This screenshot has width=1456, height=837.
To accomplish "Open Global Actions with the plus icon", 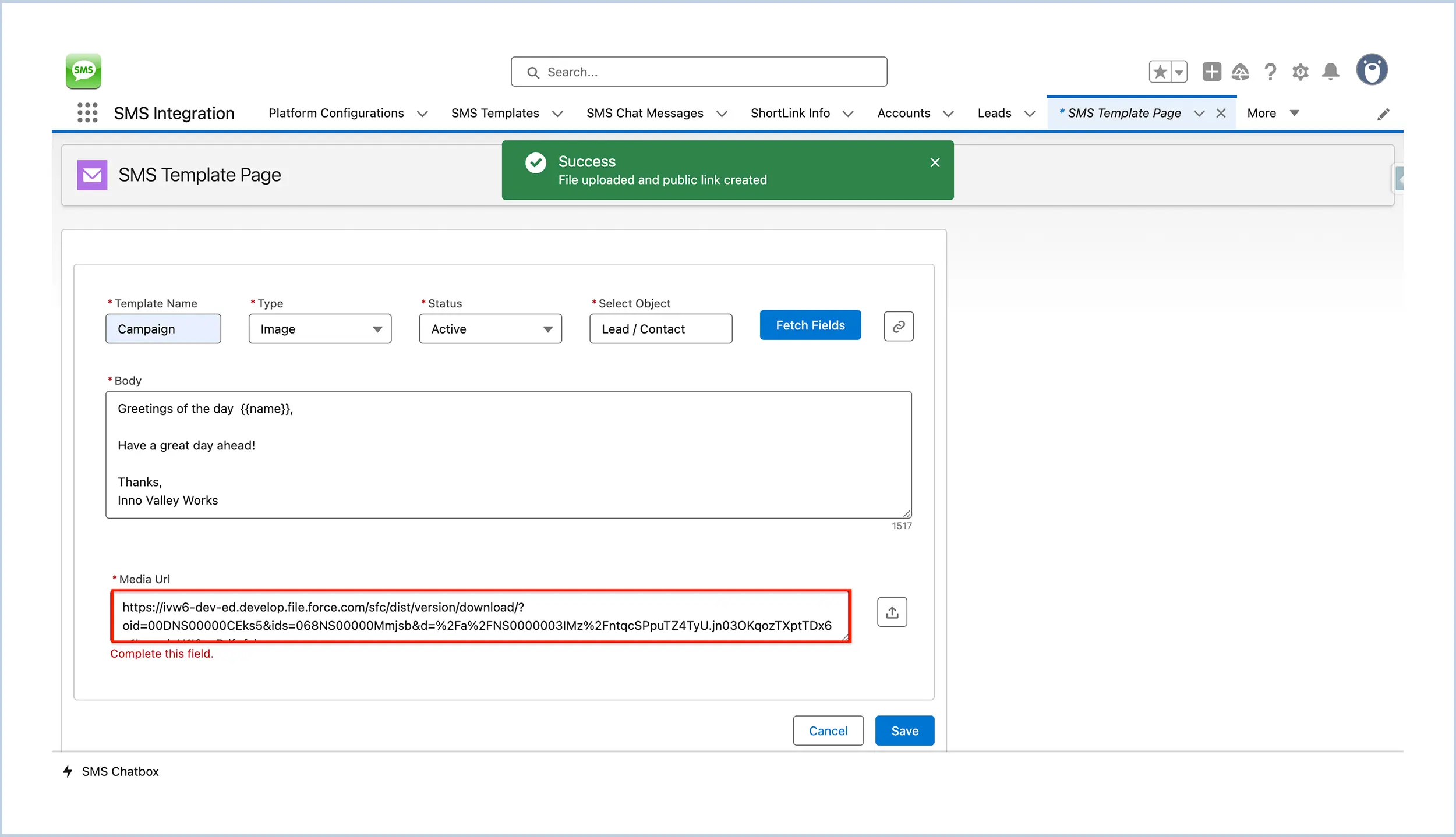I will (1211, 72).
